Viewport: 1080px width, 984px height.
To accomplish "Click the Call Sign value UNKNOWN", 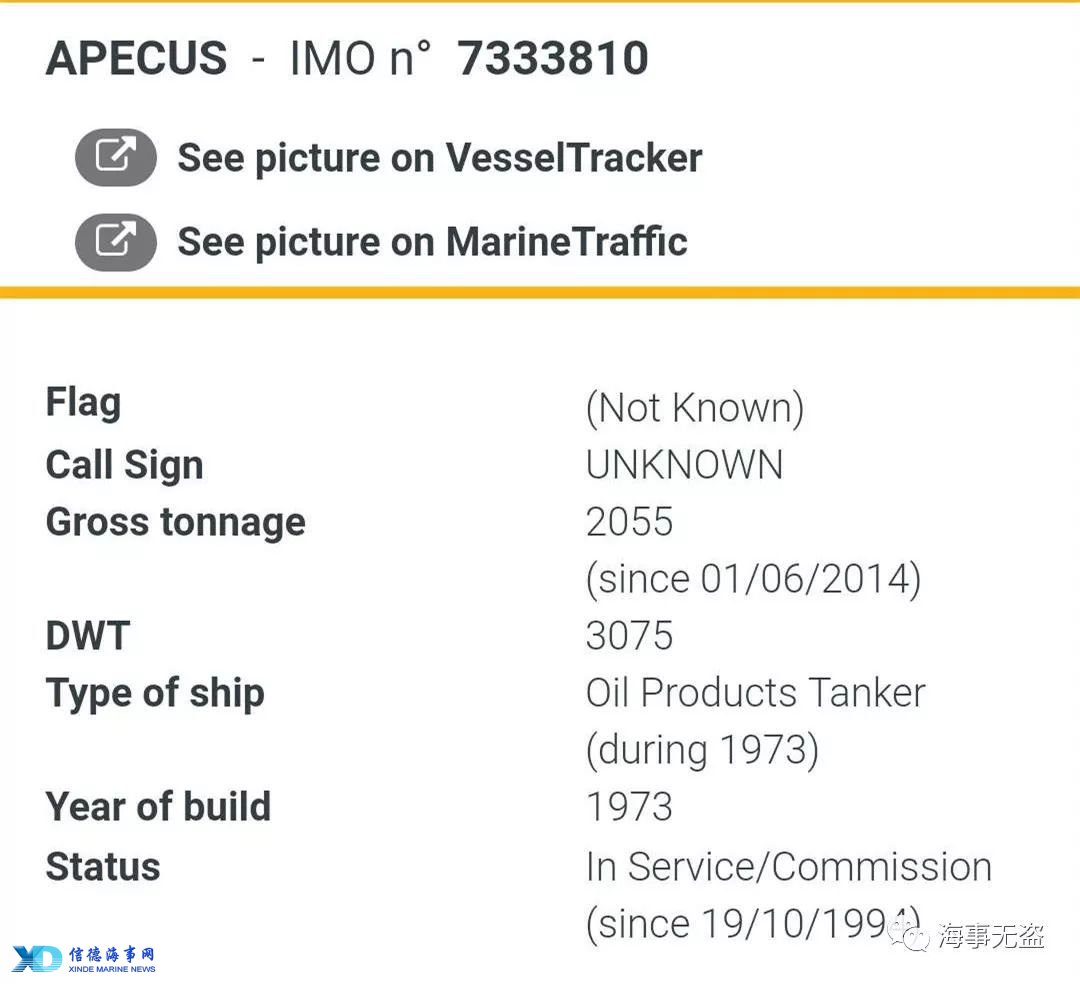I will coord(684,465).
